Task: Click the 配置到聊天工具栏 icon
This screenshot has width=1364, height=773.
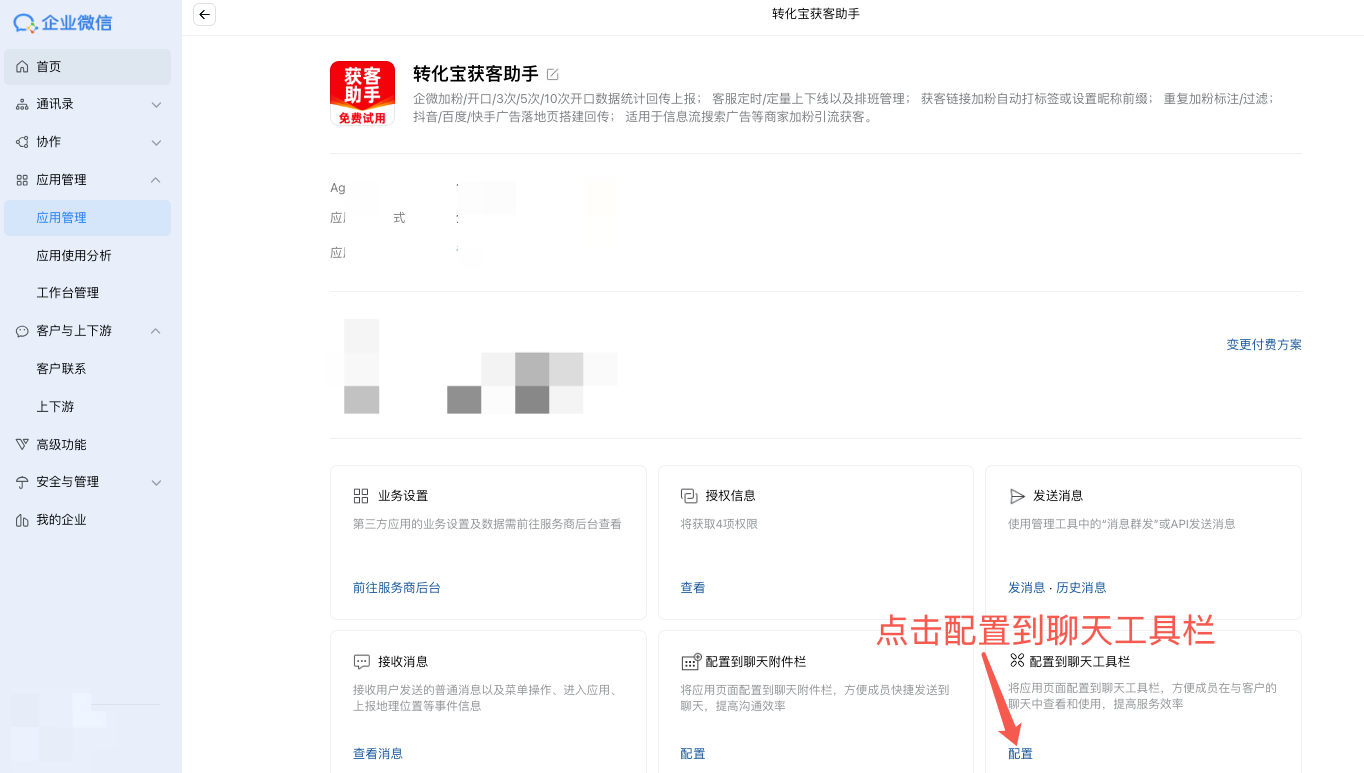Action: [x=1017, y=661]
